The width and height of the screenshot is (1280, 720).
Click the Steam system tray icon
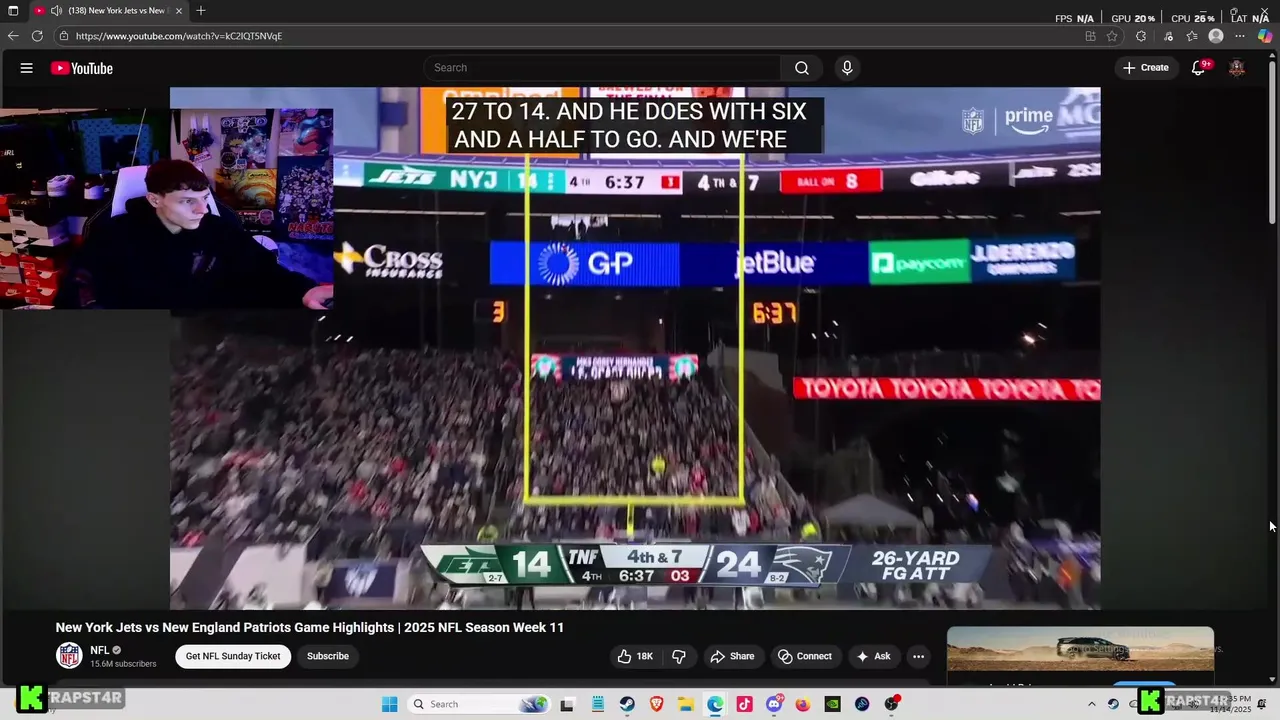(1113, 704)
